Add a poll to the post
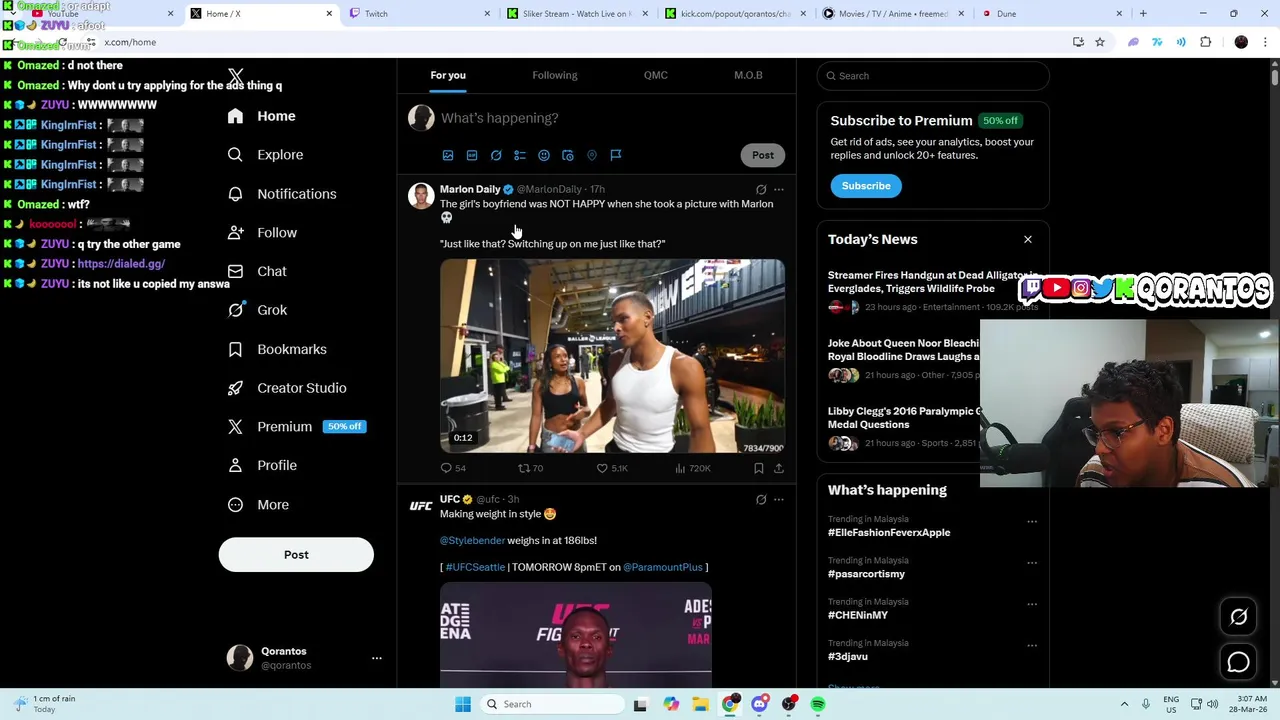Screen dimensions: 1280x720 click(520, 155)
